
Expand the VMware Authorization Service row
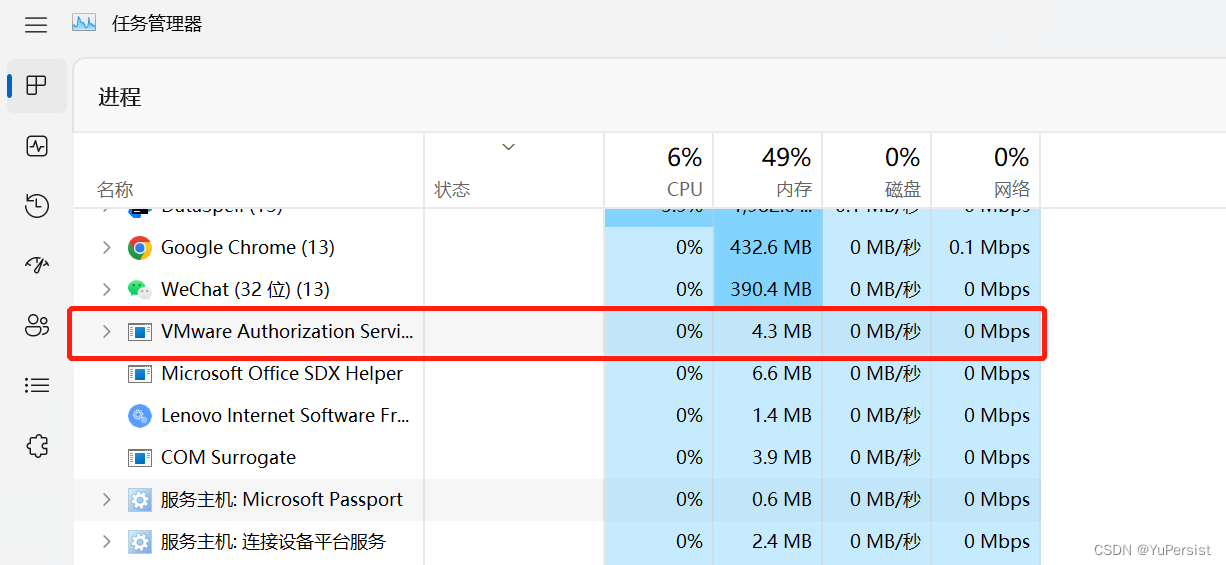point(107,332)
